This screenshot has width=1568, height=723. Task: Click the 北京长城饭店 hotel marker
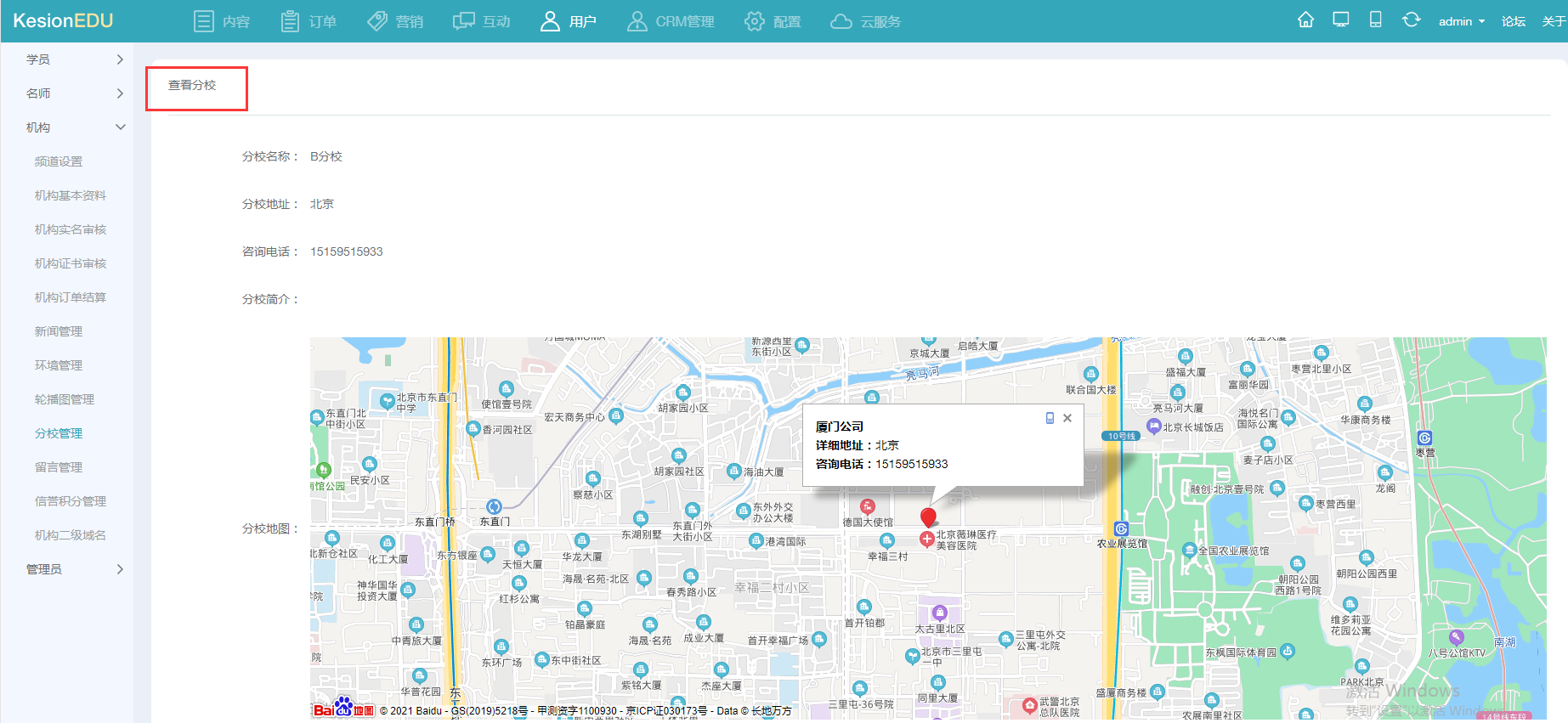tap(1153, 426)
